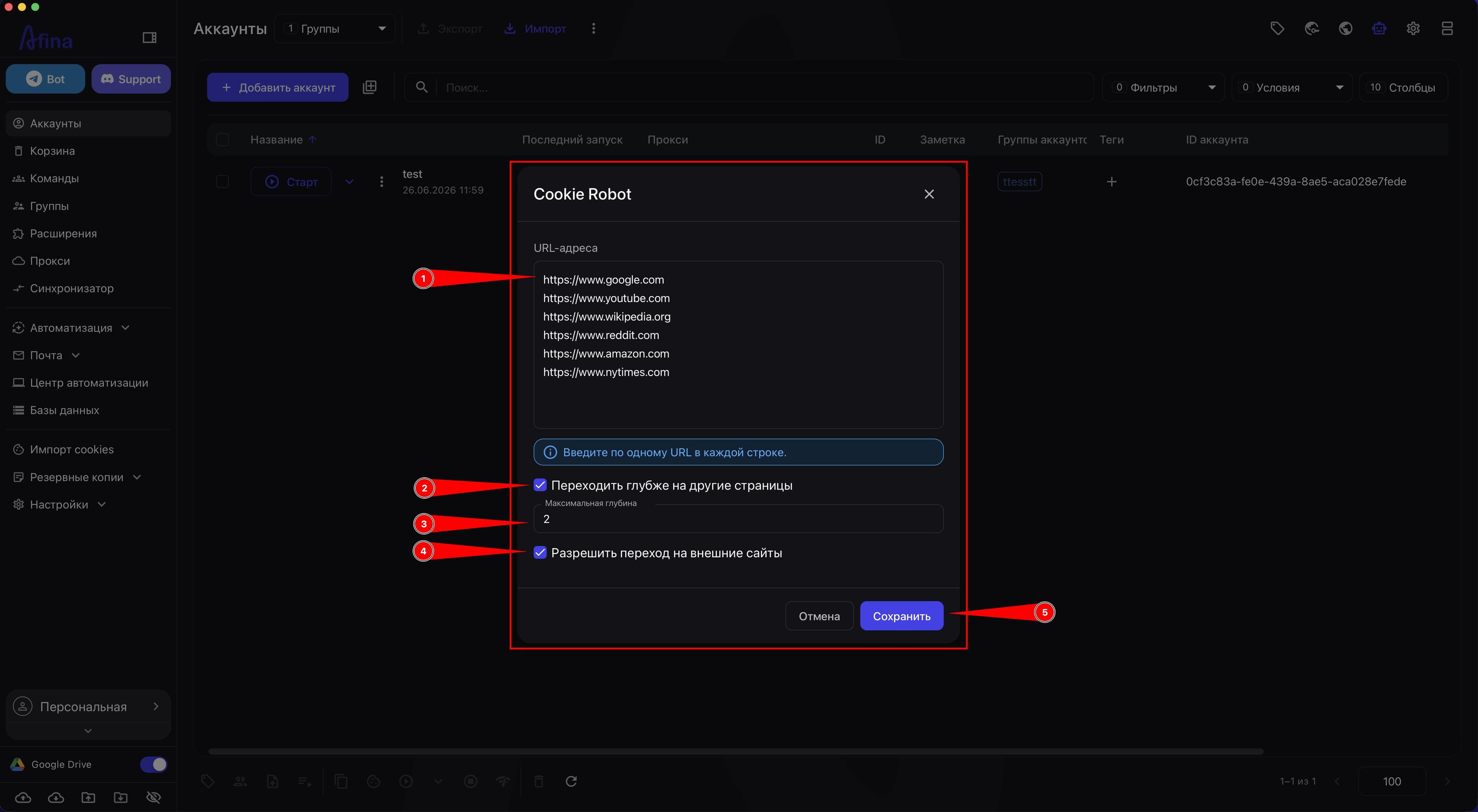The height and width of the screenshot is (812, 1478).
Task: Open the Группы dropdown in header
Action: click(334, 28)
